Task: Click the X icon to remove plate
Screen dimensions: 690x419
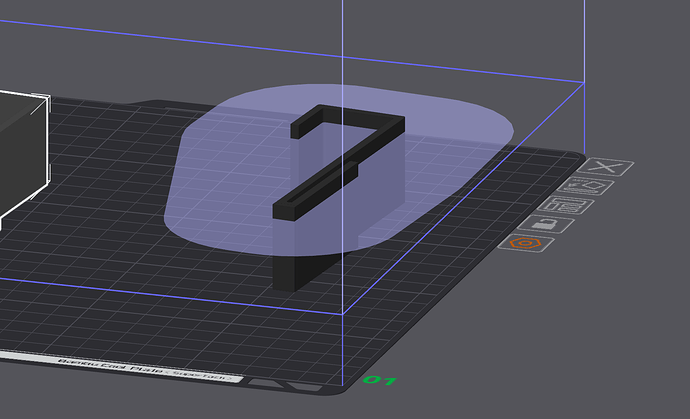Action: [605, 167]
